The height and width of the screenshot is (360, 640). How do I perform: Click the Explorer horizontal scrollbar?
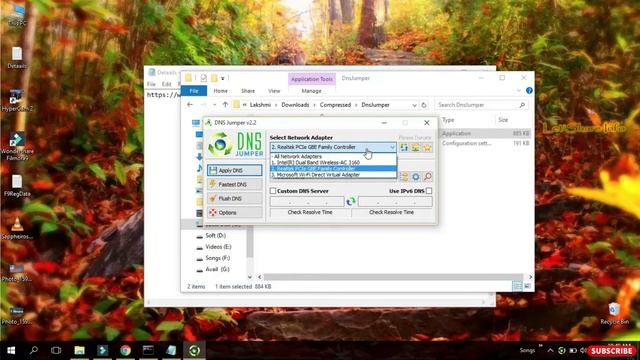coord(393,277)
